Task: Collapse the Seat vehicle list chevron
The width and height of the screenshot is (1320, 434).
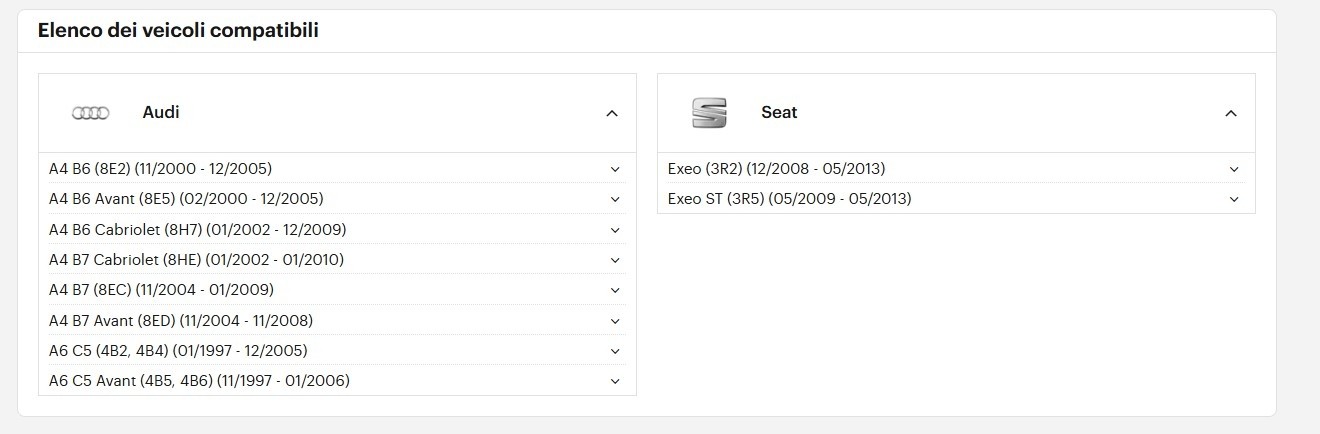Action: (1231, 113)
